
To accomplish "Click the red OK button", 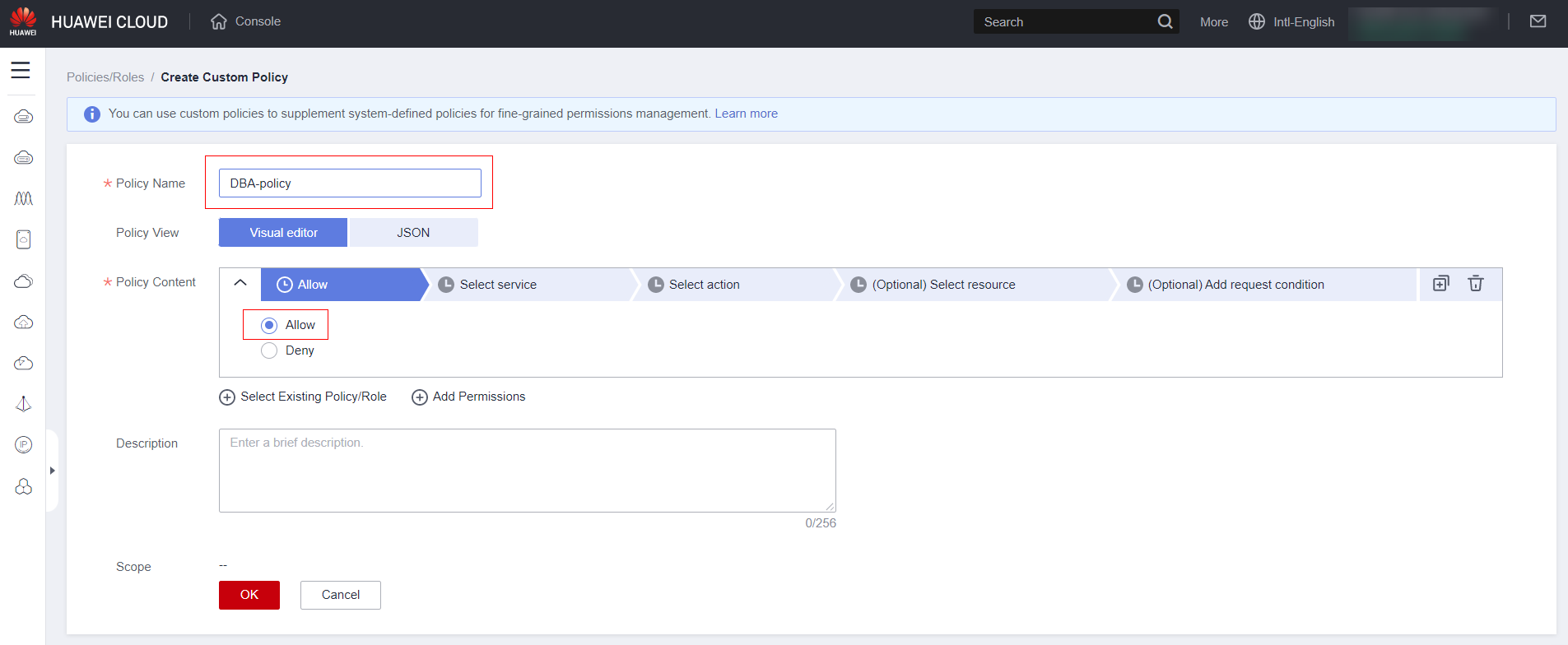I will click(249, 595).
